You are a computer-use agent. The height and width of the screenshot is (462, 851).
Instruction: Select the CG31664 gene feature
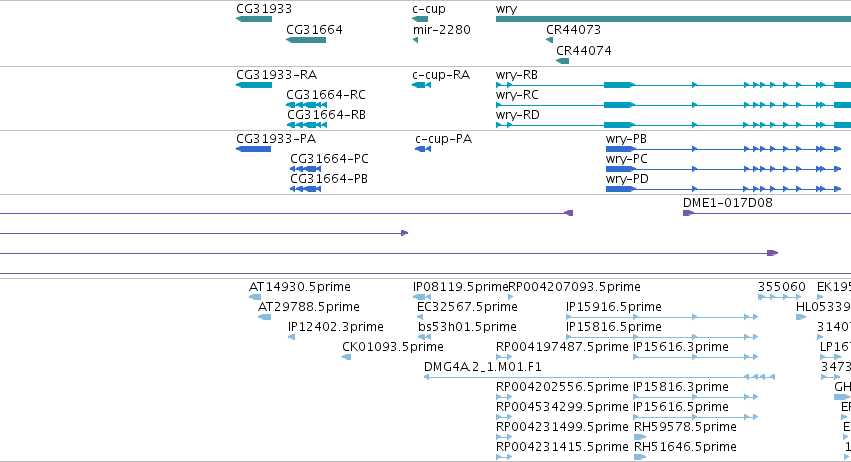point(306,40)
